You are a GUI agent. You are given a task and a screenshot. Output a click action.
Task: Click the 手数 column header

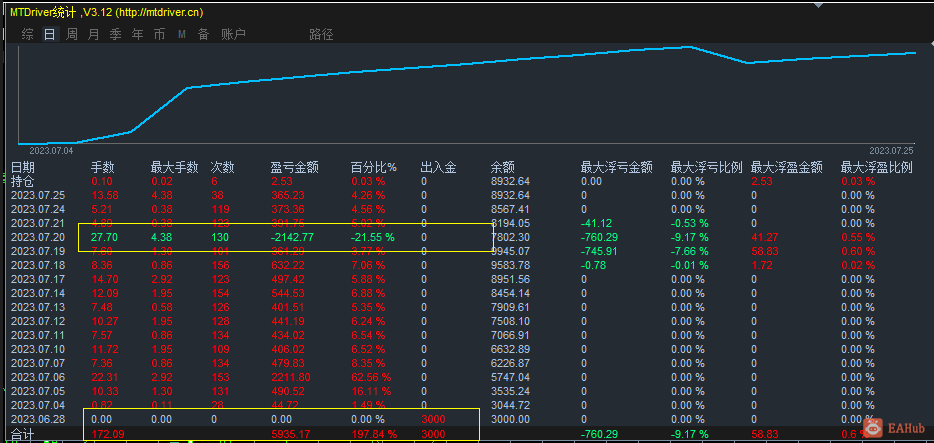coord(103,168)
